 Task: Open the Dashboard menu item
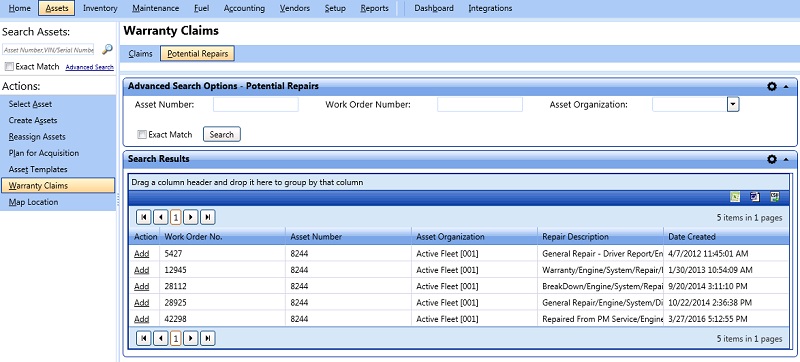click(434, 8)
